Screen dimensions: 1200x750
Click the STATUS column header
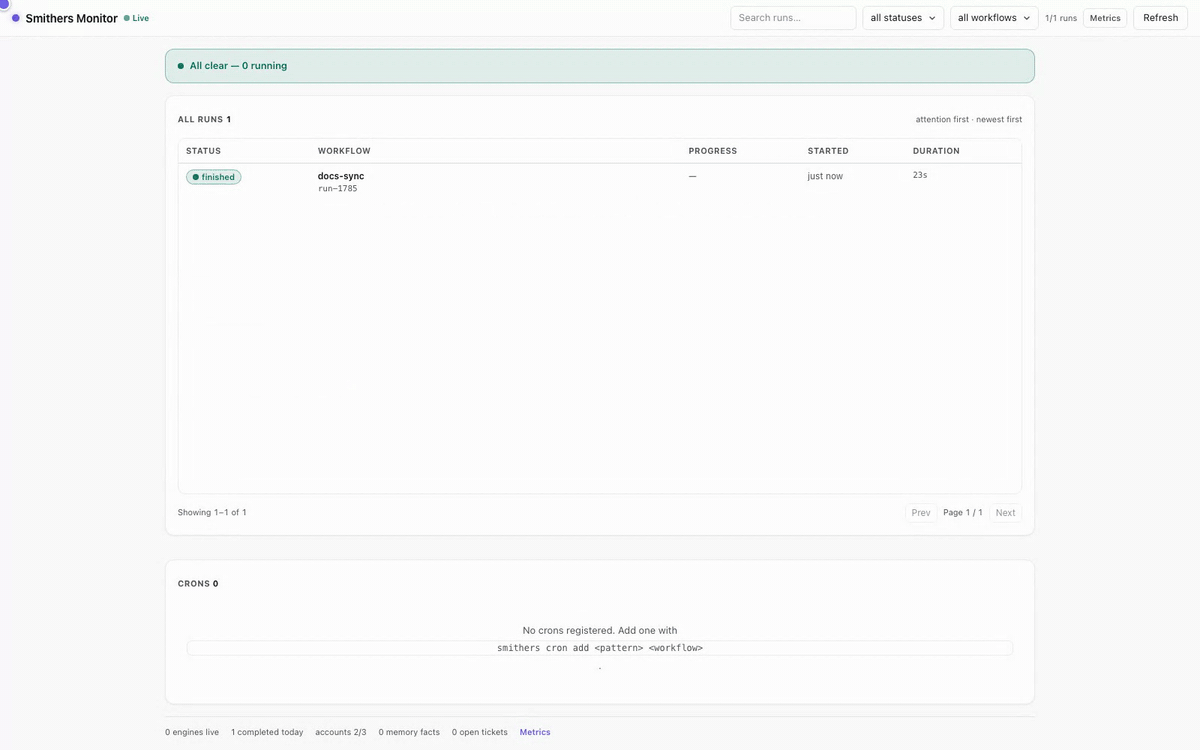click(204, 151)
